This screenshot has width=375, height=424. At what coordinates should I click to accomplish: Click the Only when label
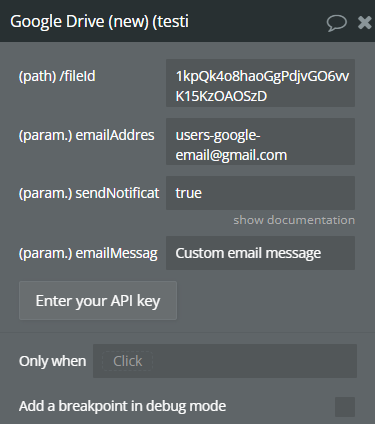point(53,361)
